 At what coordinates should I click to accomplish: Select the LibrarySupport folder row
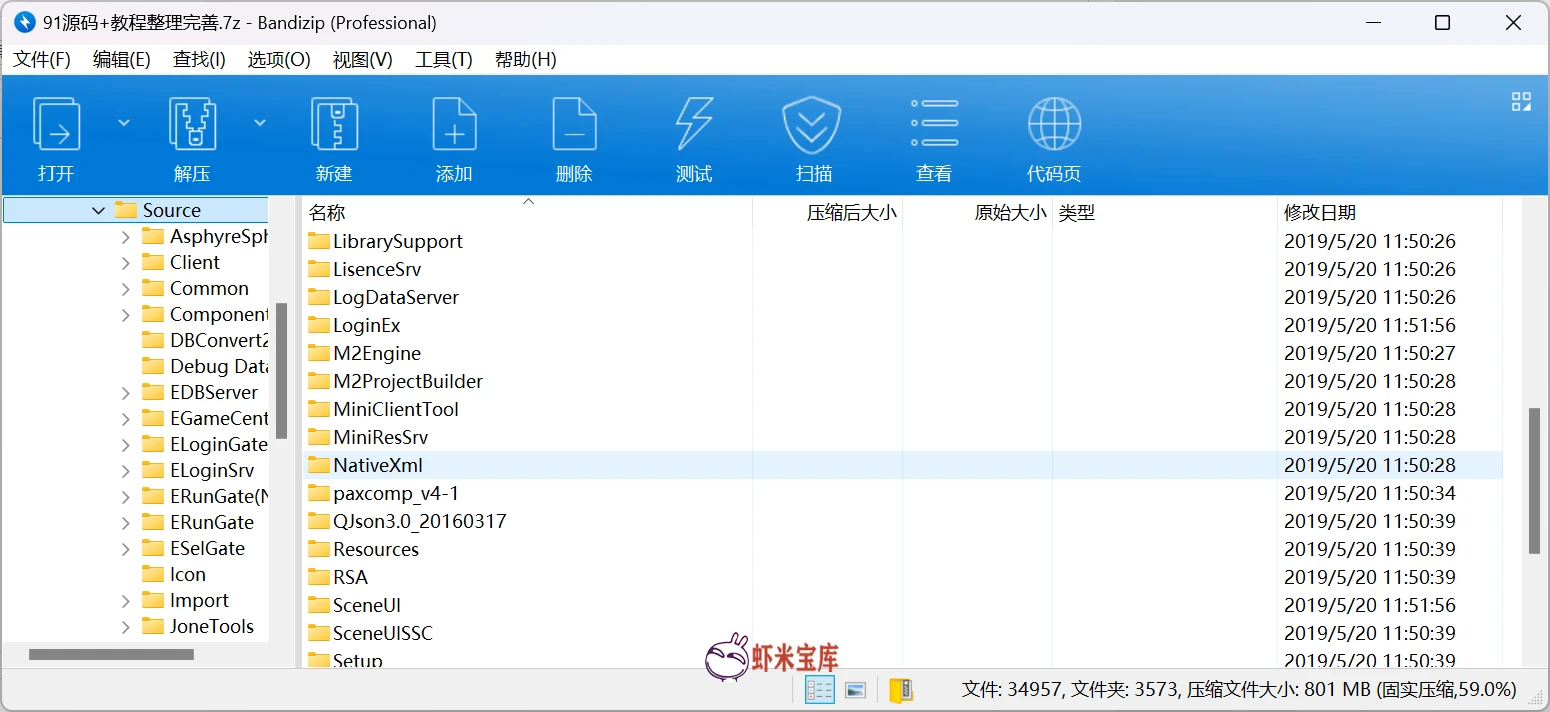(902, 241)
